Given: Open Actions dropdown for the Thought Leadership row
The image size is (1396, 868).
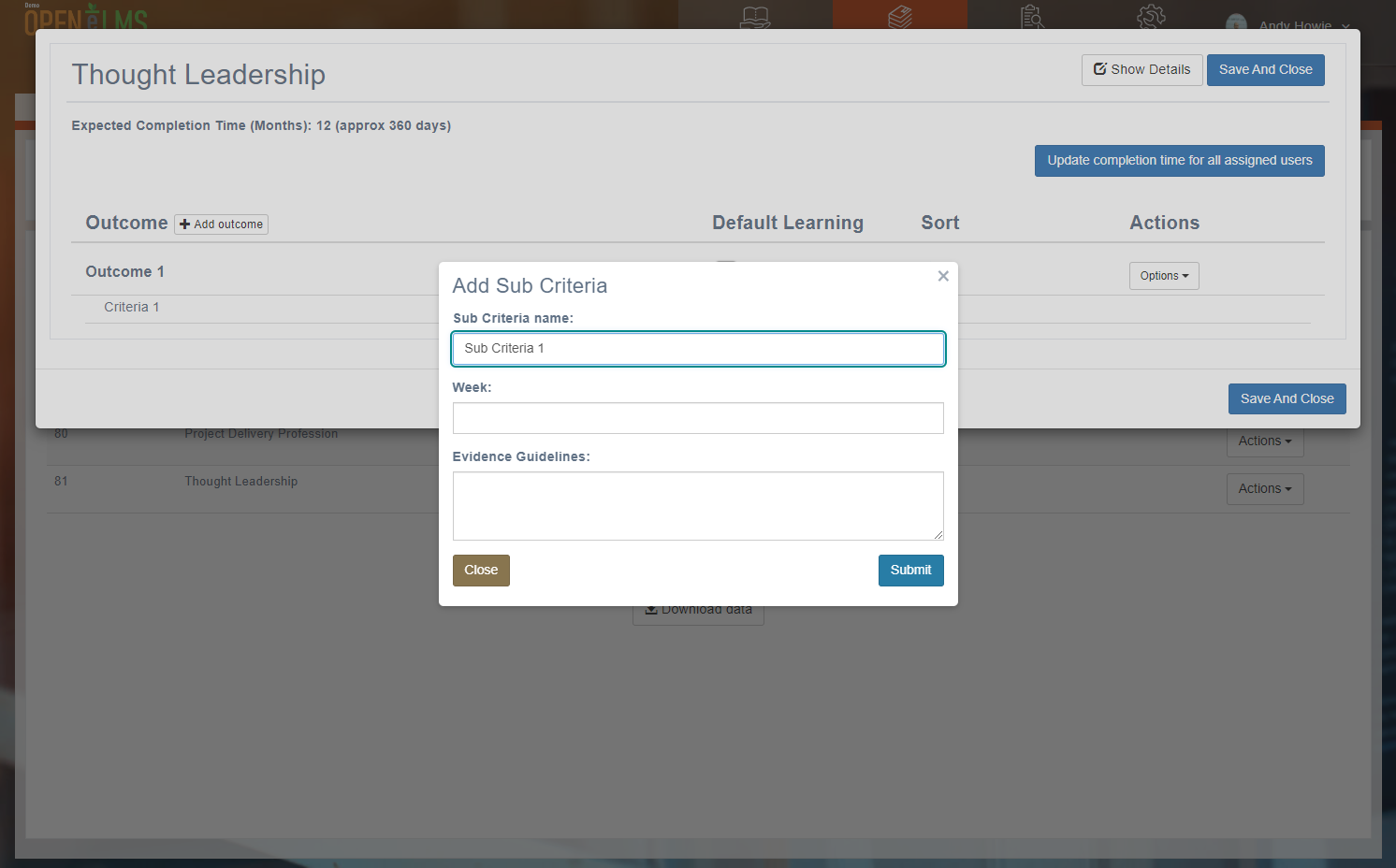Looking at the screenshot, I should [x=1265, y=489].
